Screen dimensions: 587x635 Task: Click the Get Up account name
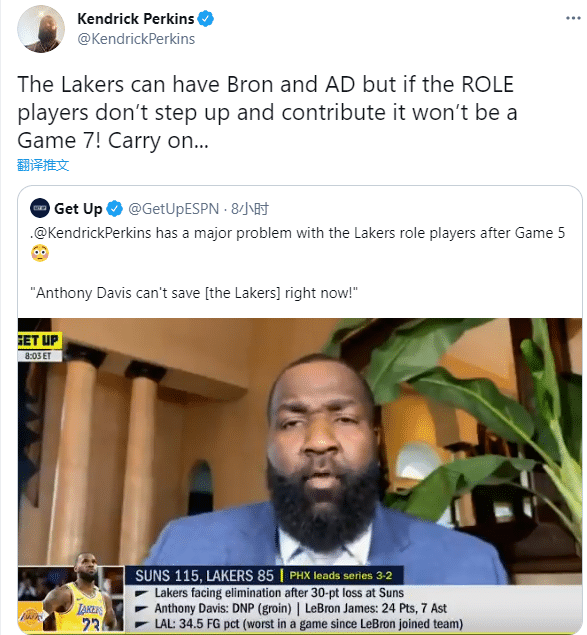pos(78,209)
